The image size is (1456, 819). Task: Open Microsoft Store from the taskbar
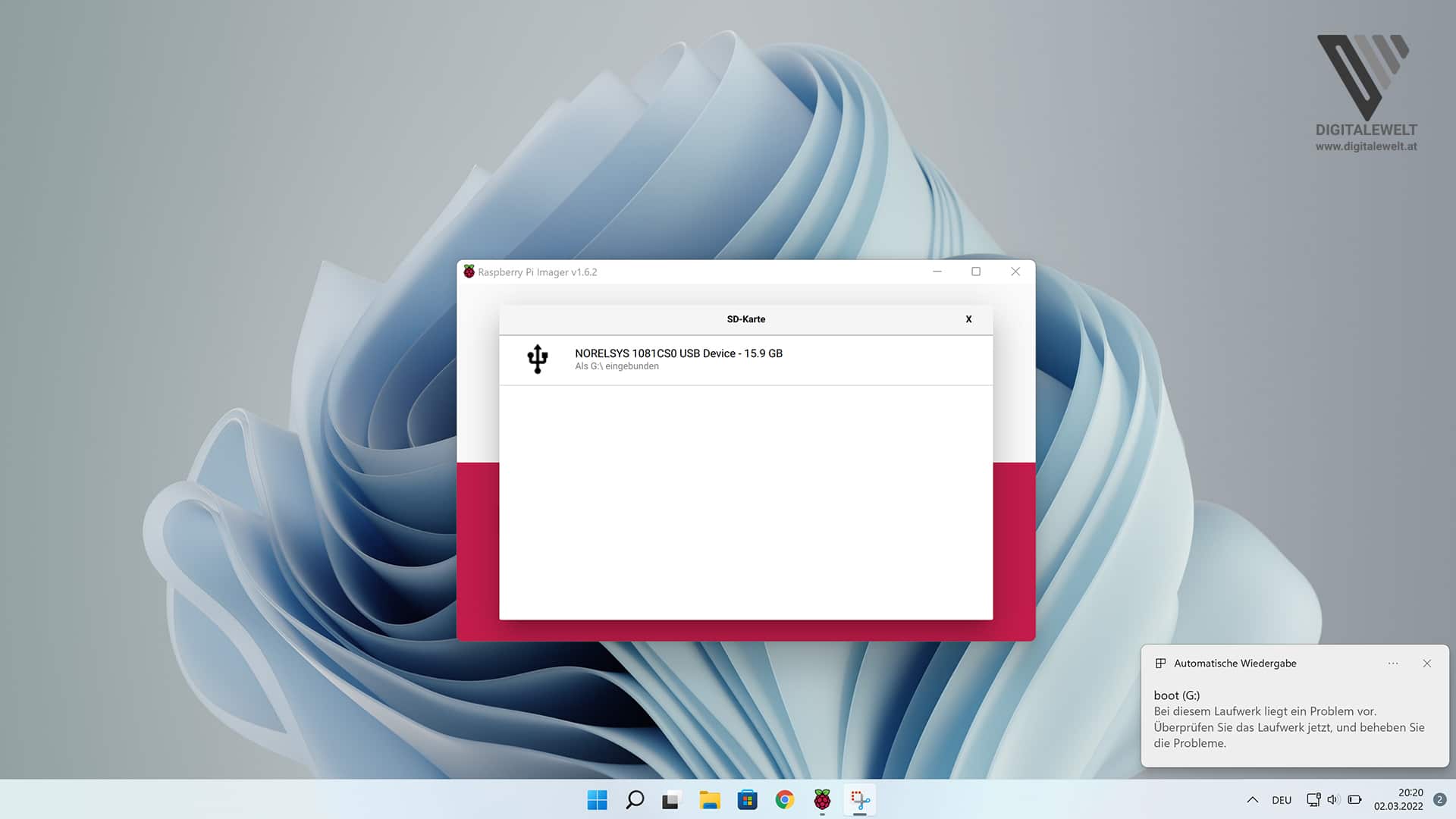click(x=747, y=800)
